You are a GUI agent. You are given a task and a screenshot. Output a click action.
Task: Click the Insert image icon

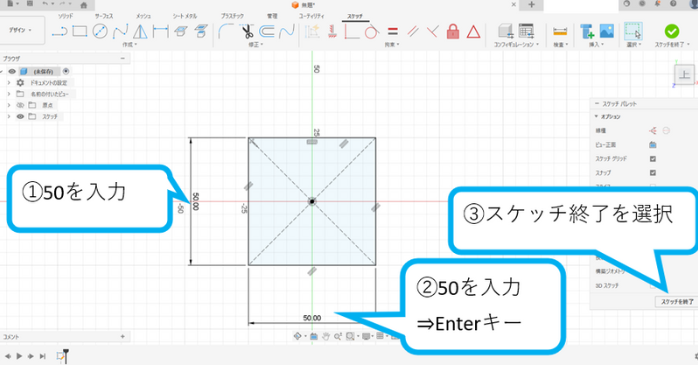pos(607,31)
